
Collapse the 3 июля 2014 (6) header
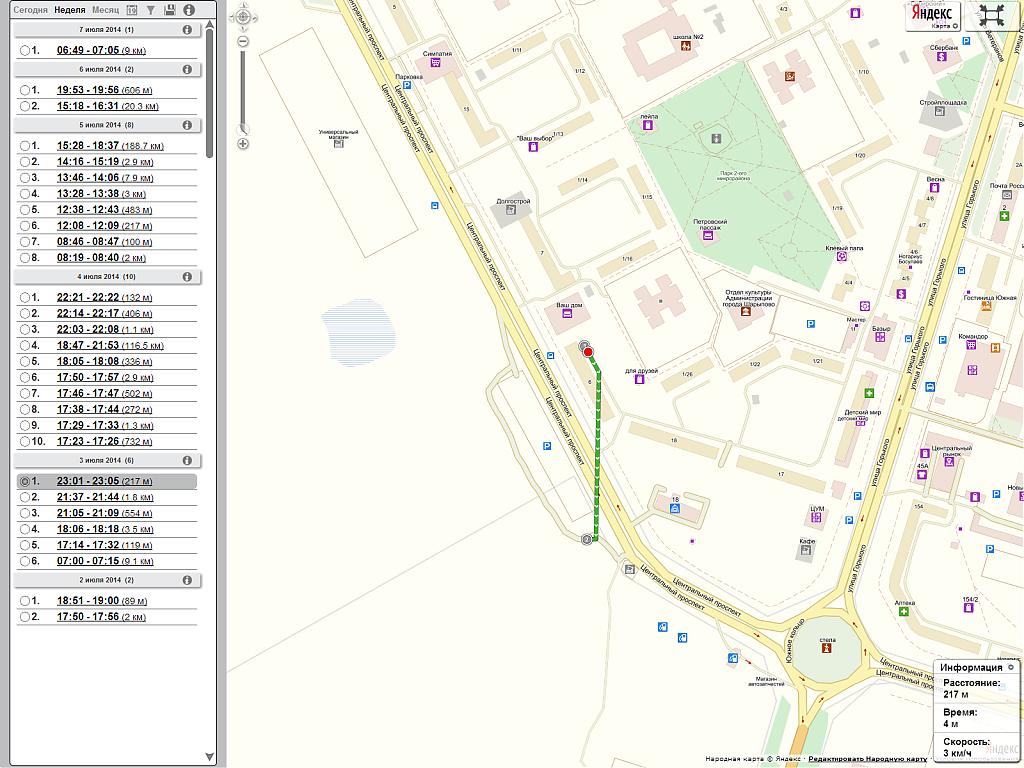point(106,460)
